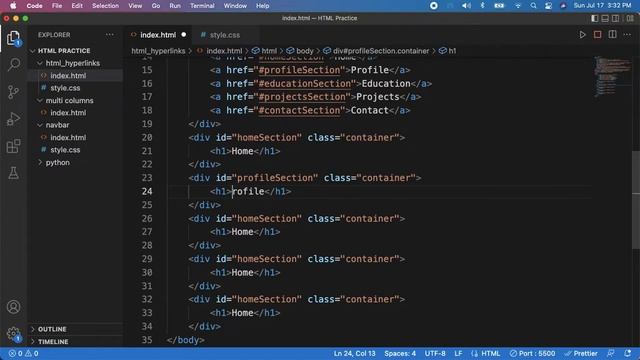Click the Run play button in editor toolbar
This screenshot has width=640, height=360.
pyautogui.click(x=582, y=35)
